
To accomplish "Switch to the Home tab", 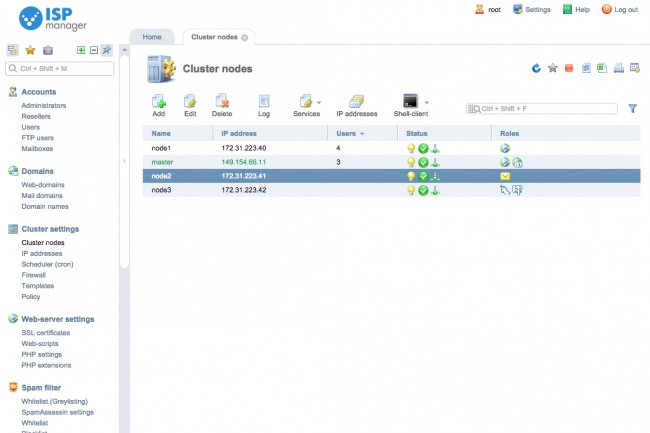I will [x=152, y=36].
